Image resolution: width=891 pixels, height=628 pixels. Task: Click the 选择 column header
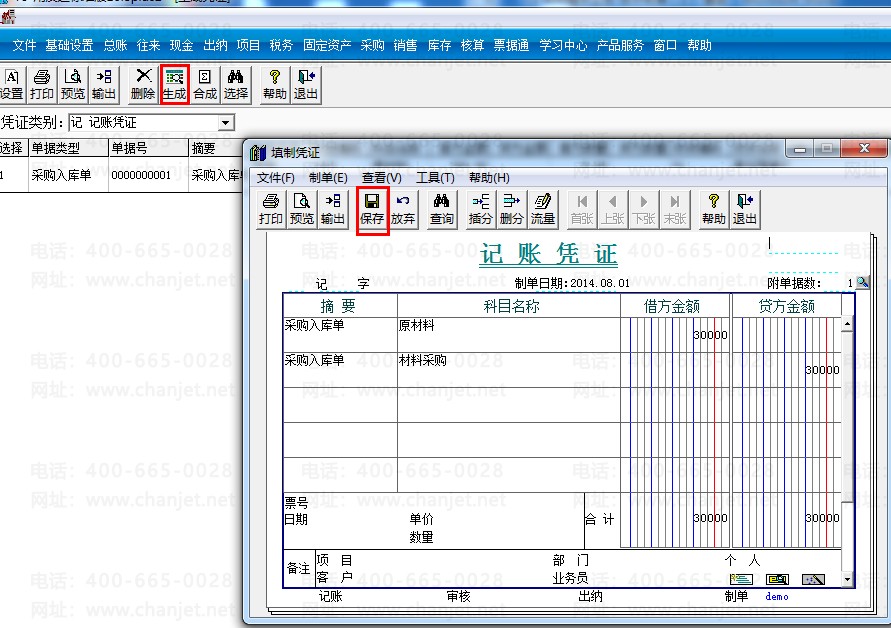pyautogui.click(x=11, y=148)
